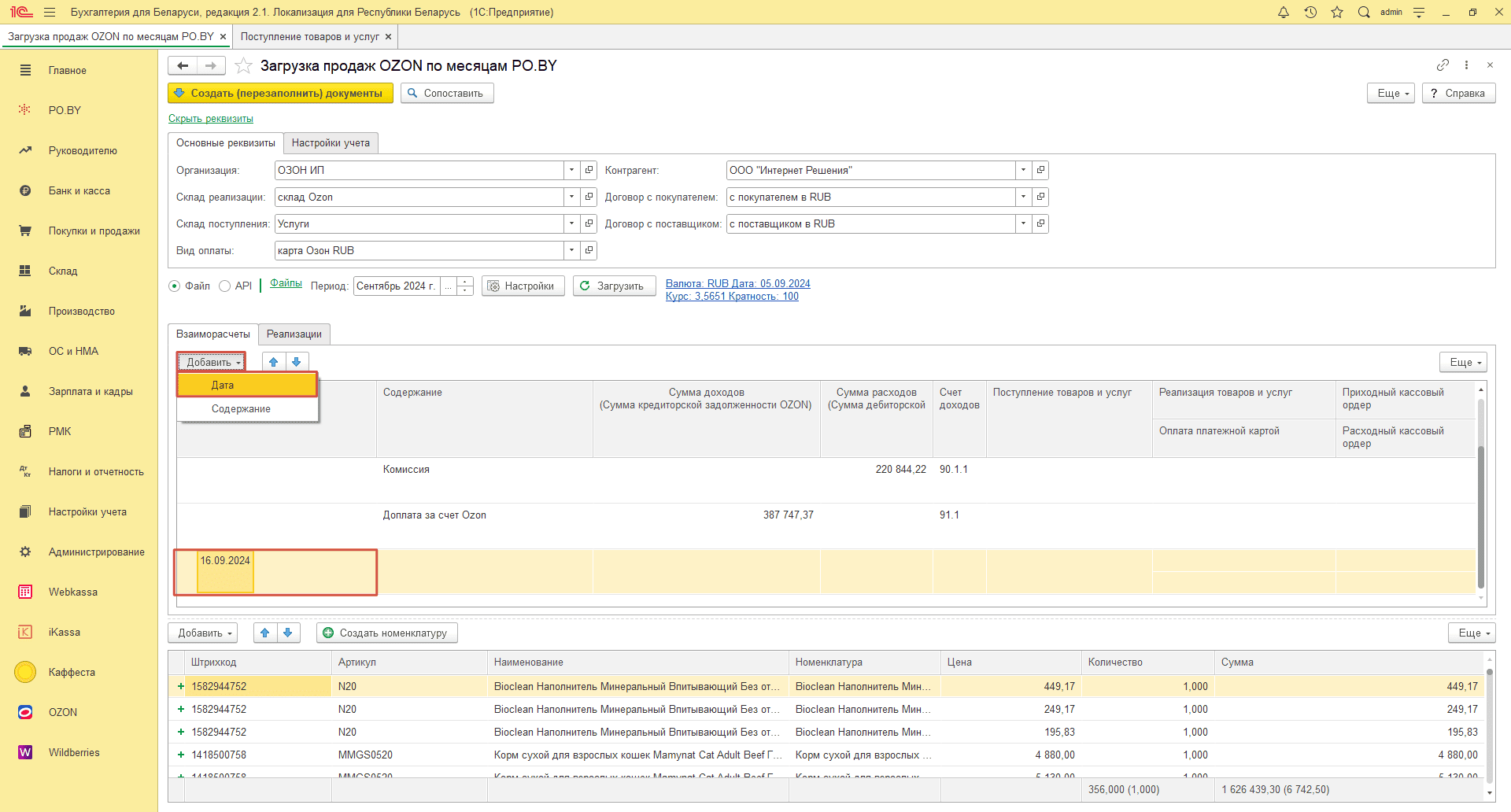Move Взаиморасчеты row down
Screen dimensions: 1511x812
click(297, 362)
